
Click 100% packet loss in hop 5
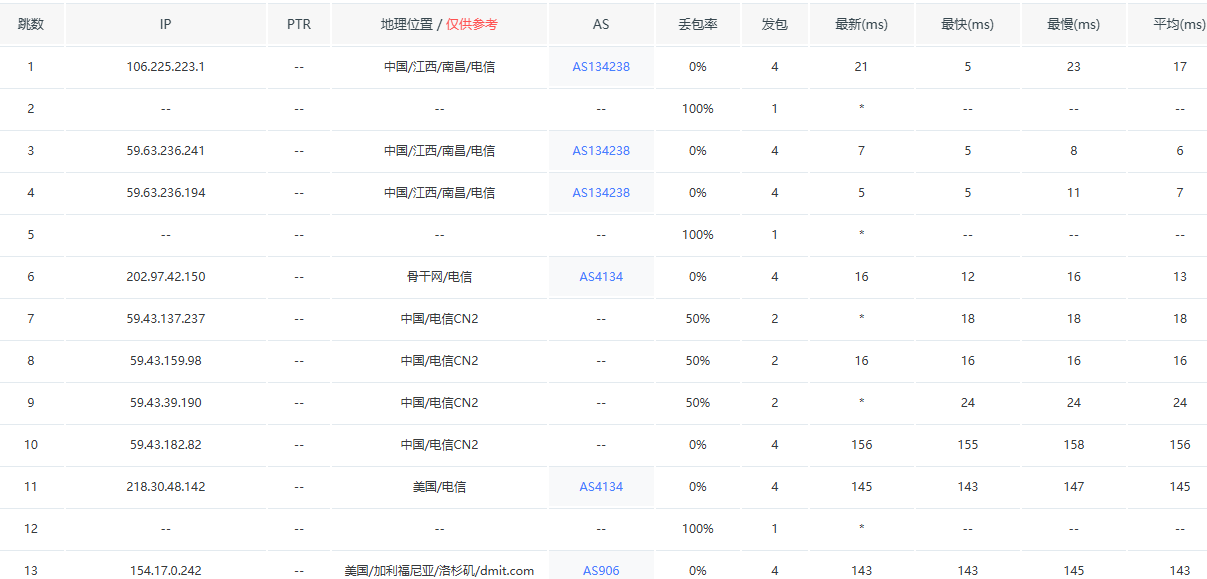click(x=698, y=235)
